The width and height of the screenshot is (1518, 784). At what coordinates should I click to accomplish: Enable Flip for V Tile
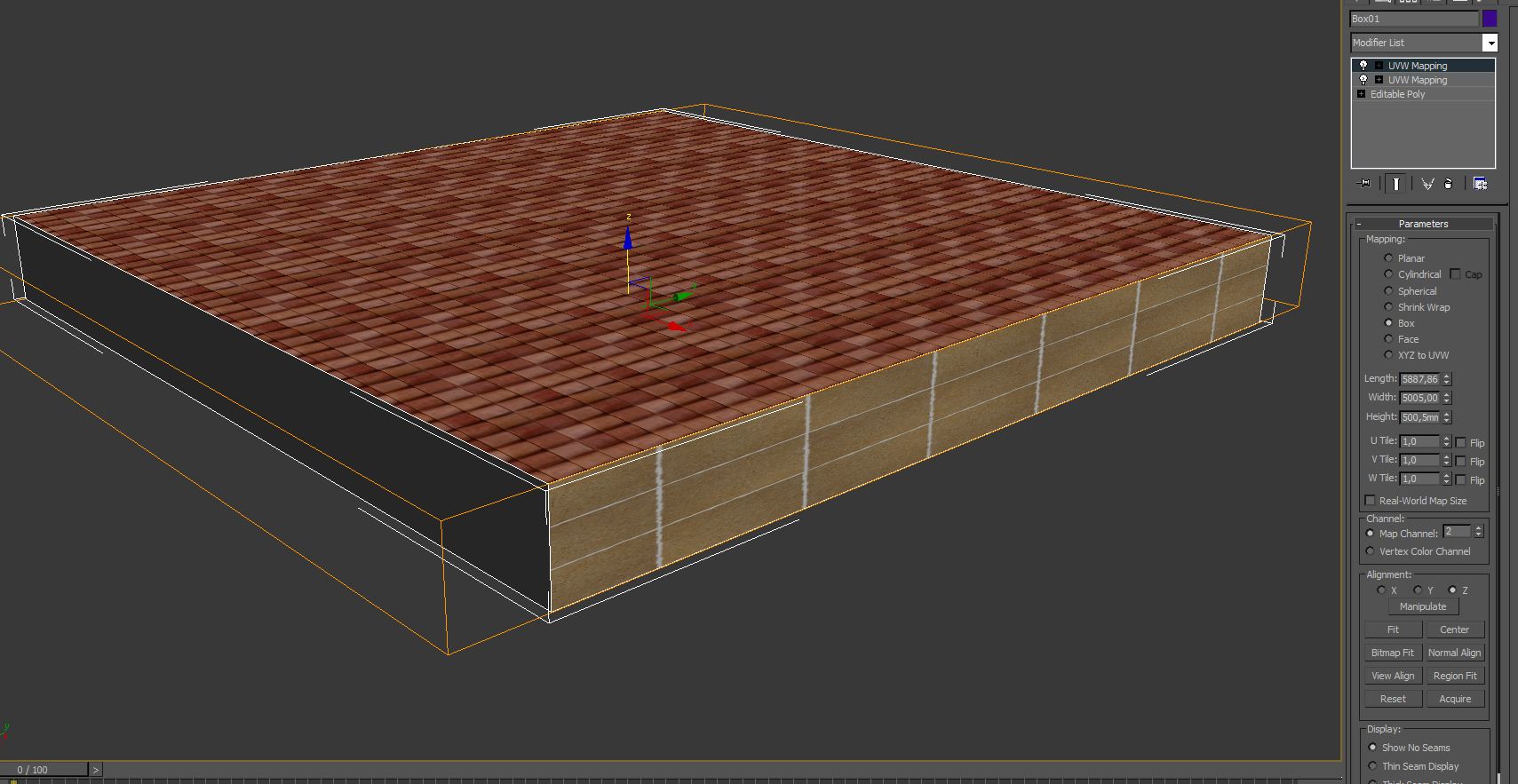coord(1461,461)
